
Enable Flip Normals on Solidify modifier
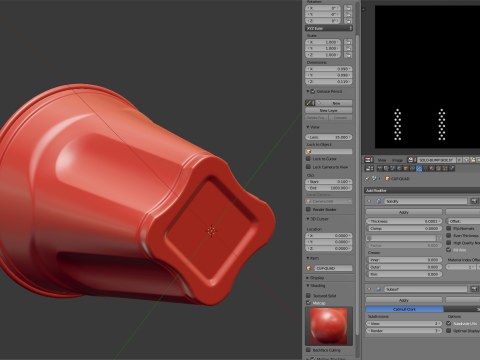coord(449,228)
